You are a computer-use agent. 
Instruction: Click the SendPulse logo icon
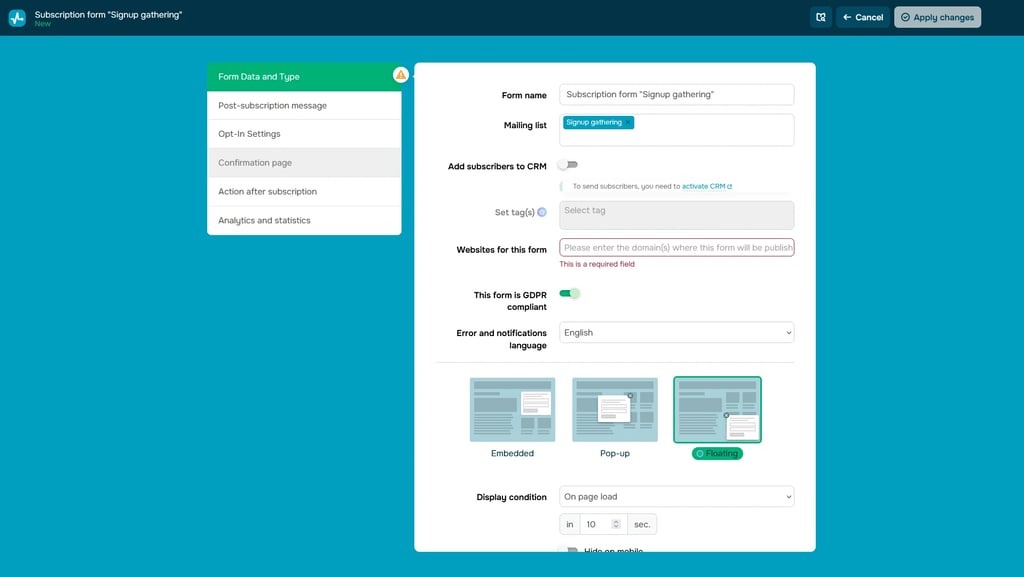pos(17,18)
